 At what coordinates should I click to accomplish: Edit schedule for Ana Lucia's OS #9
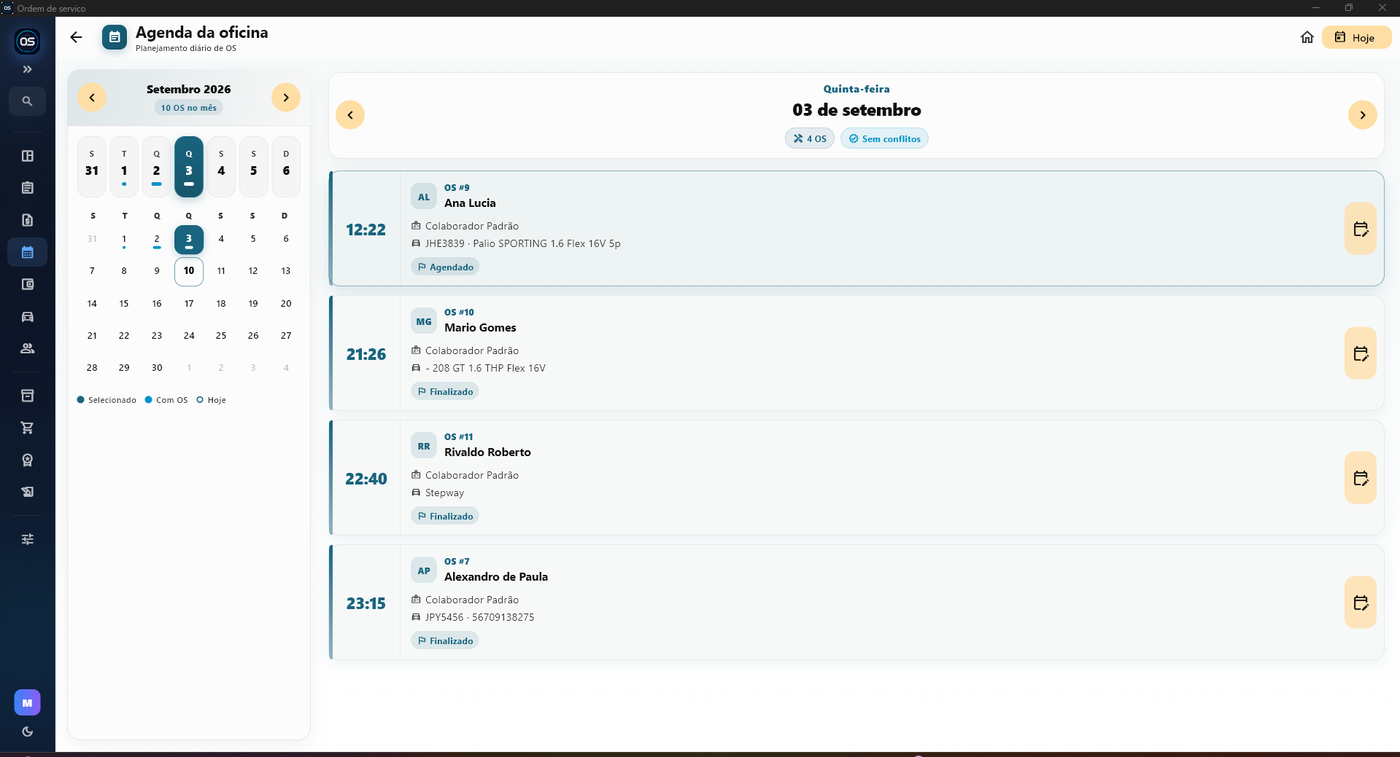1360,229
